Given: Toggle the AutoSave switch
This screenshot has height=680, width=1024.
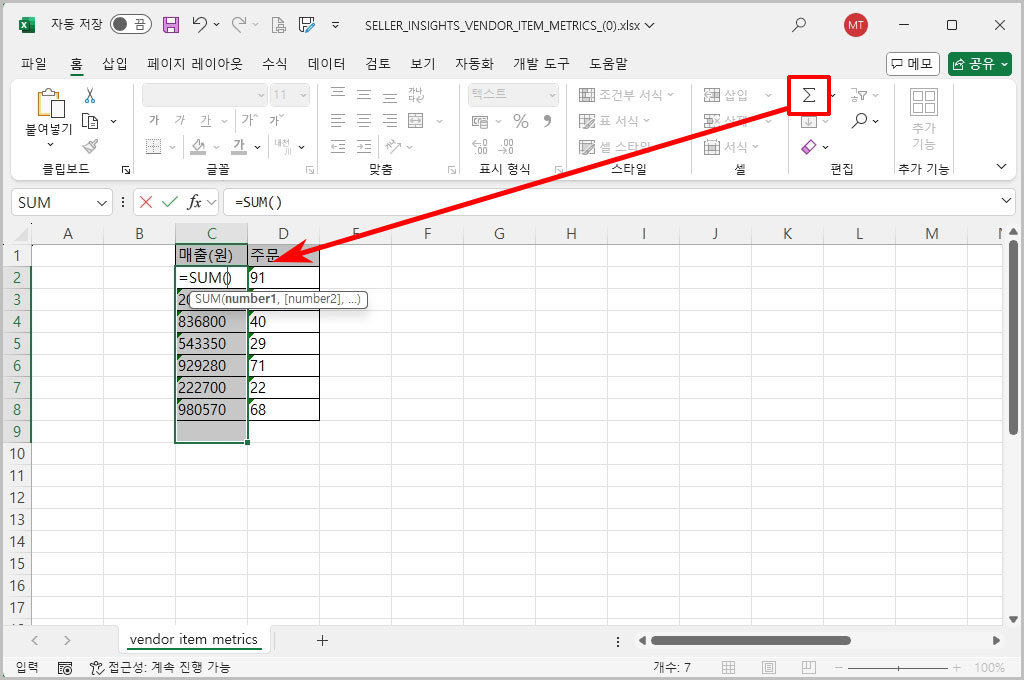Looking at the screenshot, I should click(x=131, y=25).
